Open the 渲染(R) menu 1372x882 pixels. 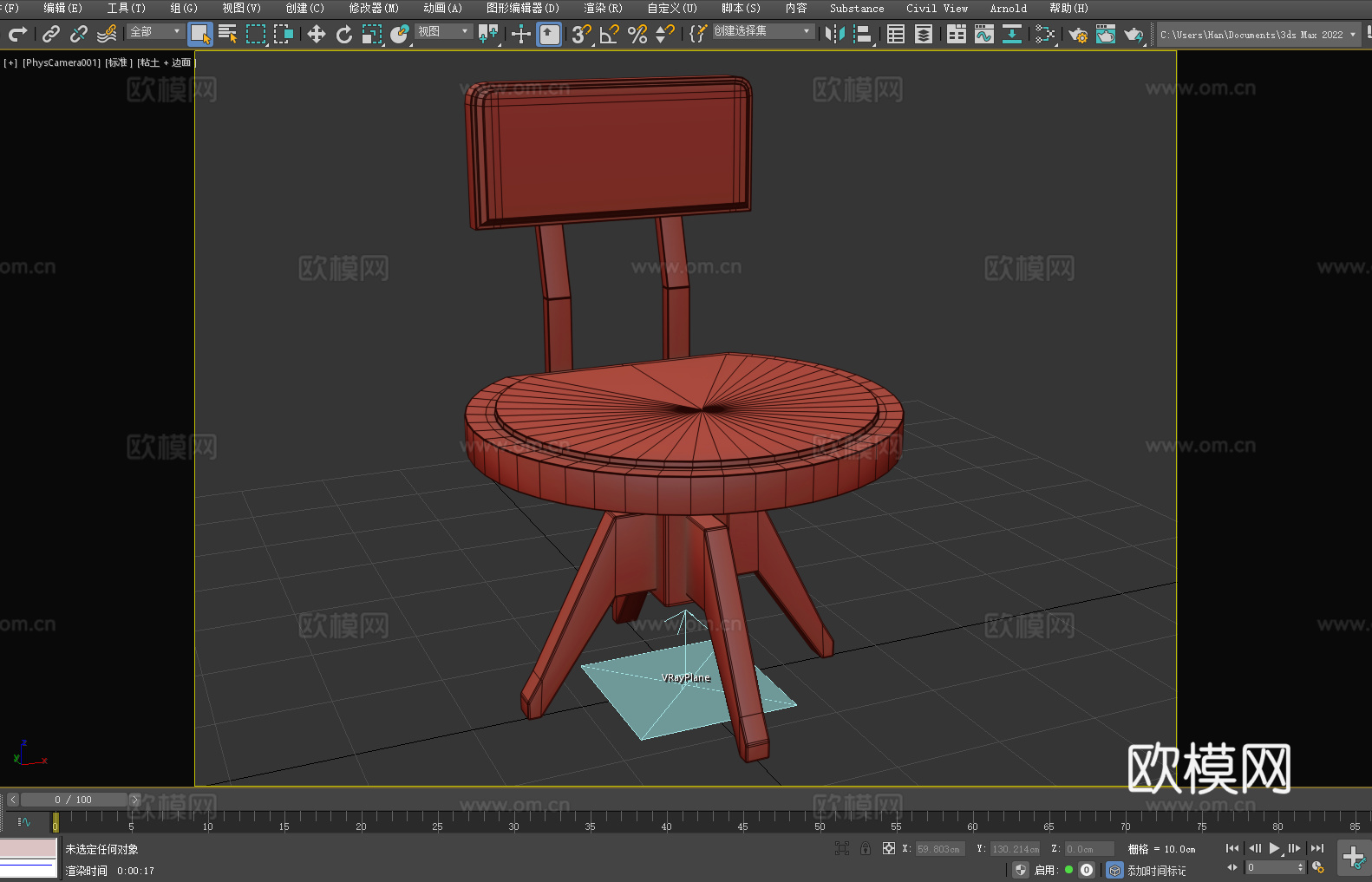click(x=604, y=8)
